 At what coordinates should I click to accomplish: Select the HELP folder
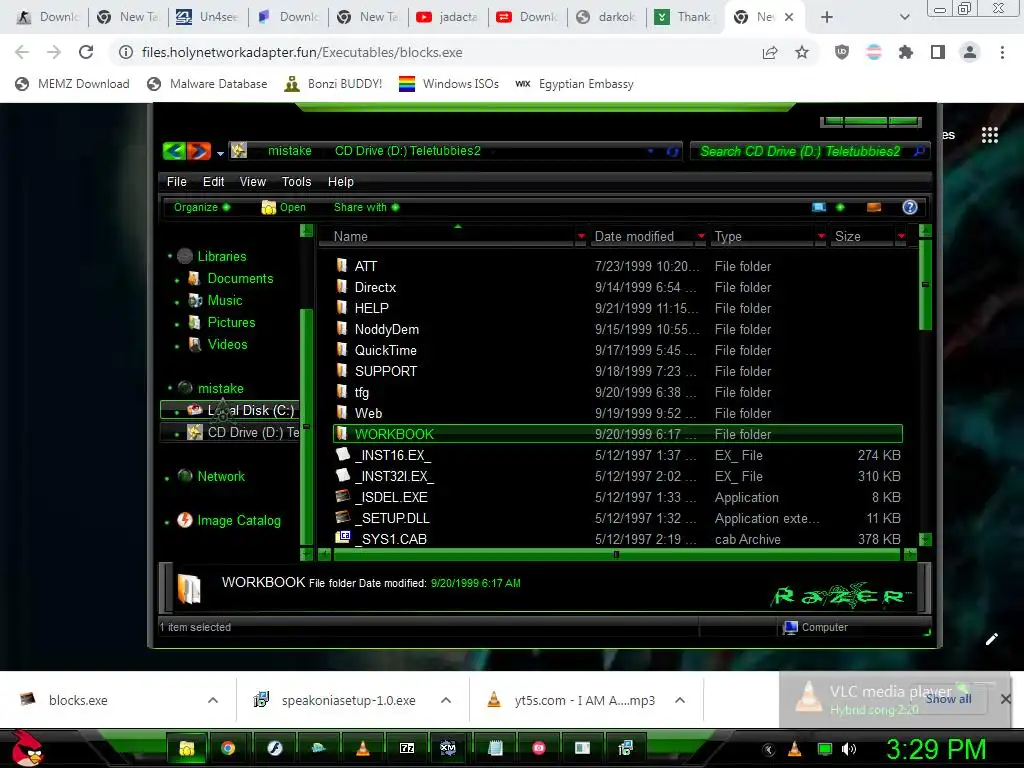pos(371,308)
